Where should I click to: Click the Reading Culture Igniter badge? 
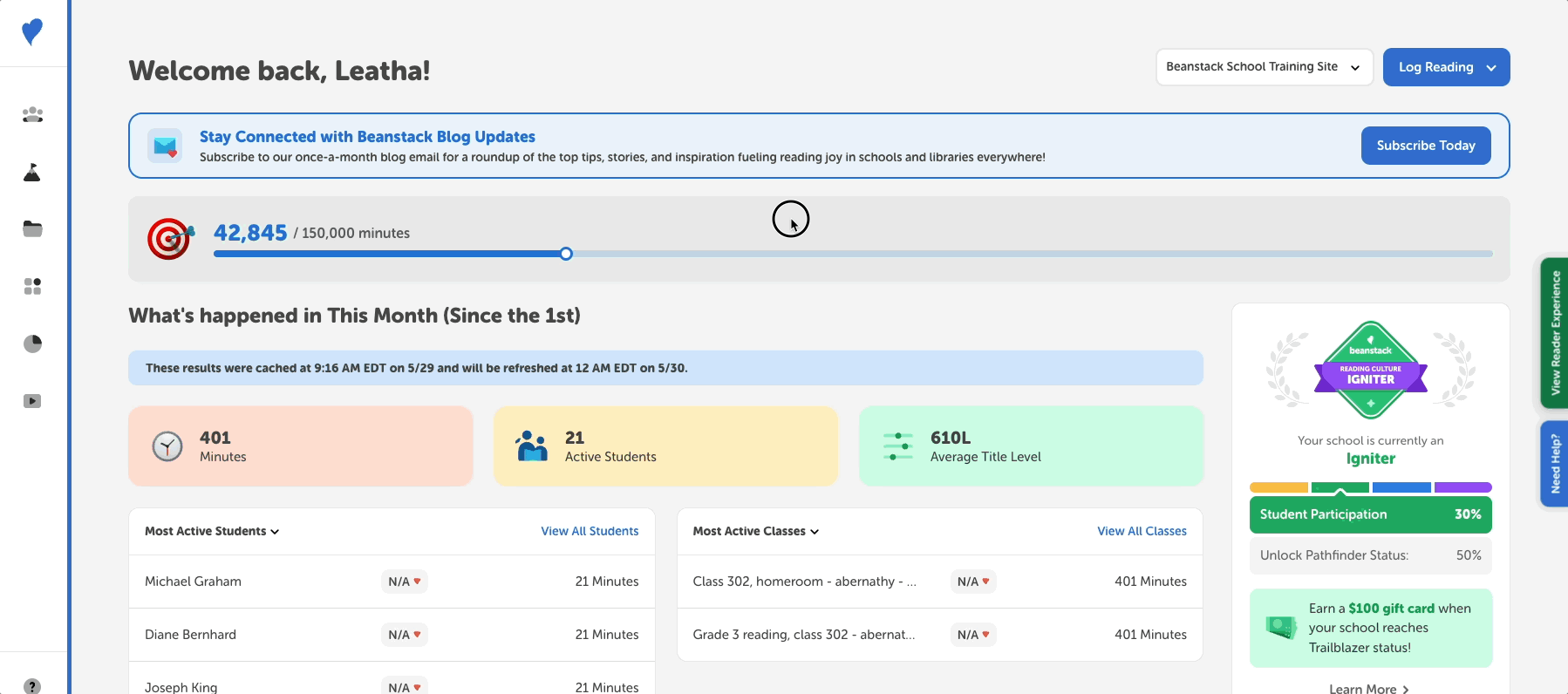click(1371, 371)
